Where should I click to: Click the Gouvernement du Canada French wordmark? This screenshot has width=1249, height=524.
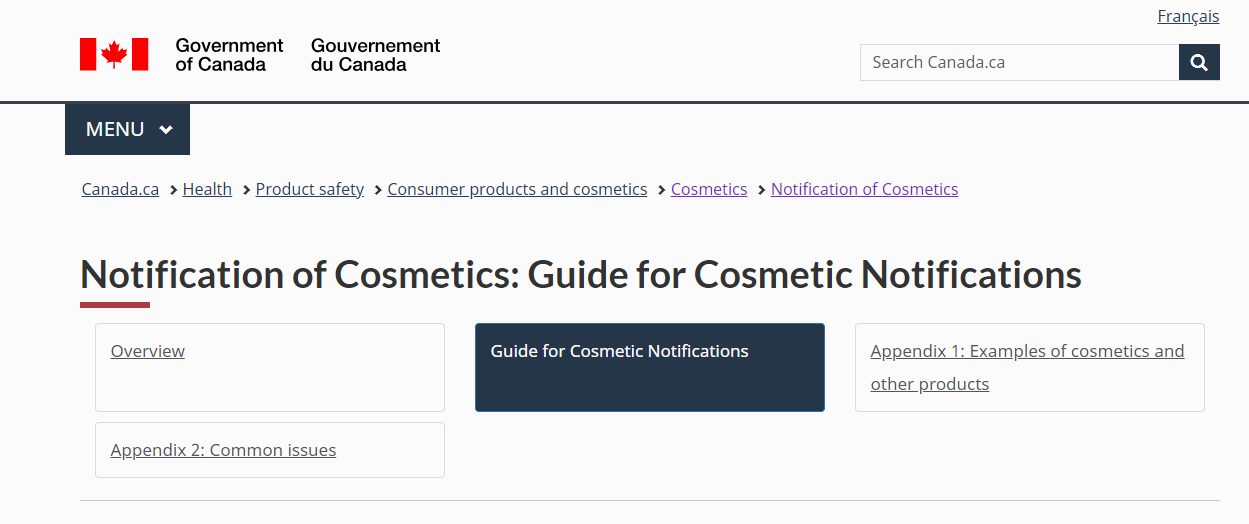375,55
